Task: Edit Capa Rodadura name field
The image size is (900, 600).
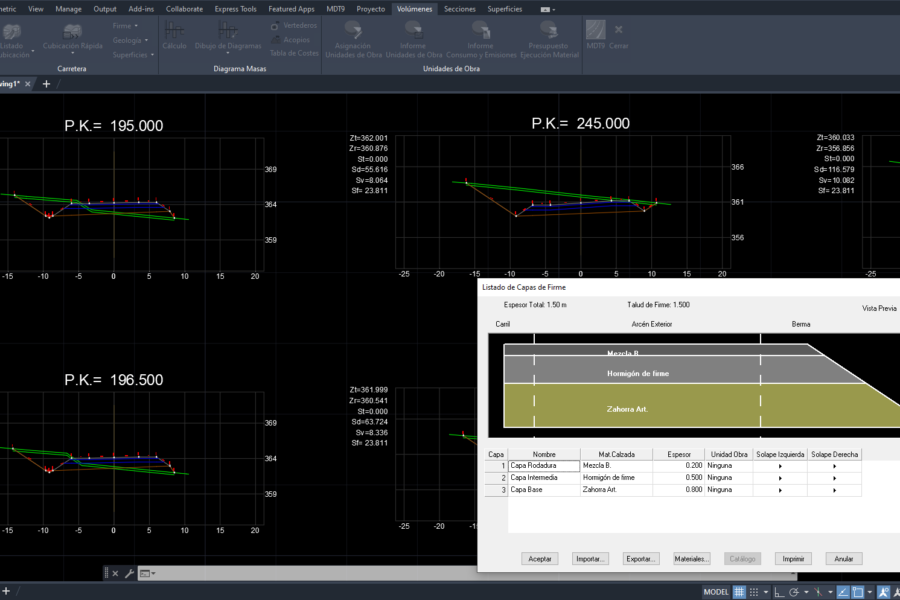Action: click(x=544, y=466)
